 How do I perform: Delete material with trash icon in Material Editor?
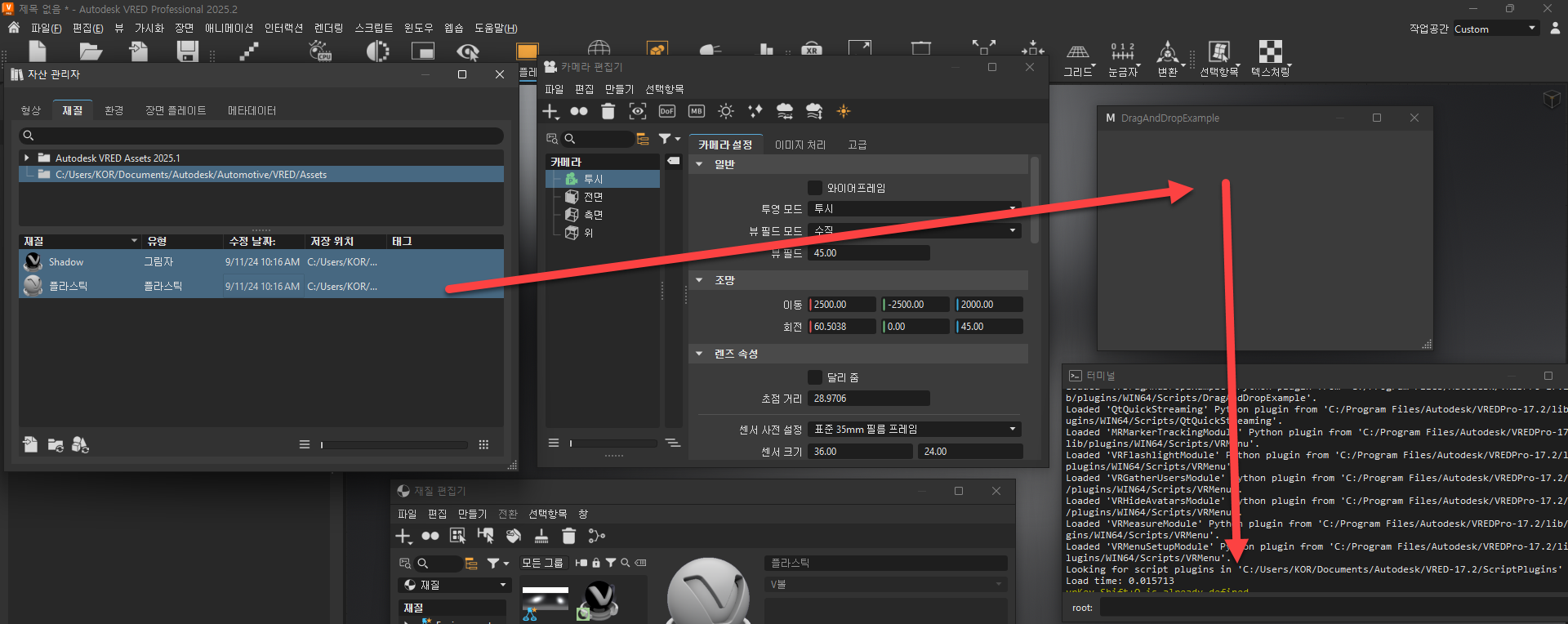(x=569, y=536)
